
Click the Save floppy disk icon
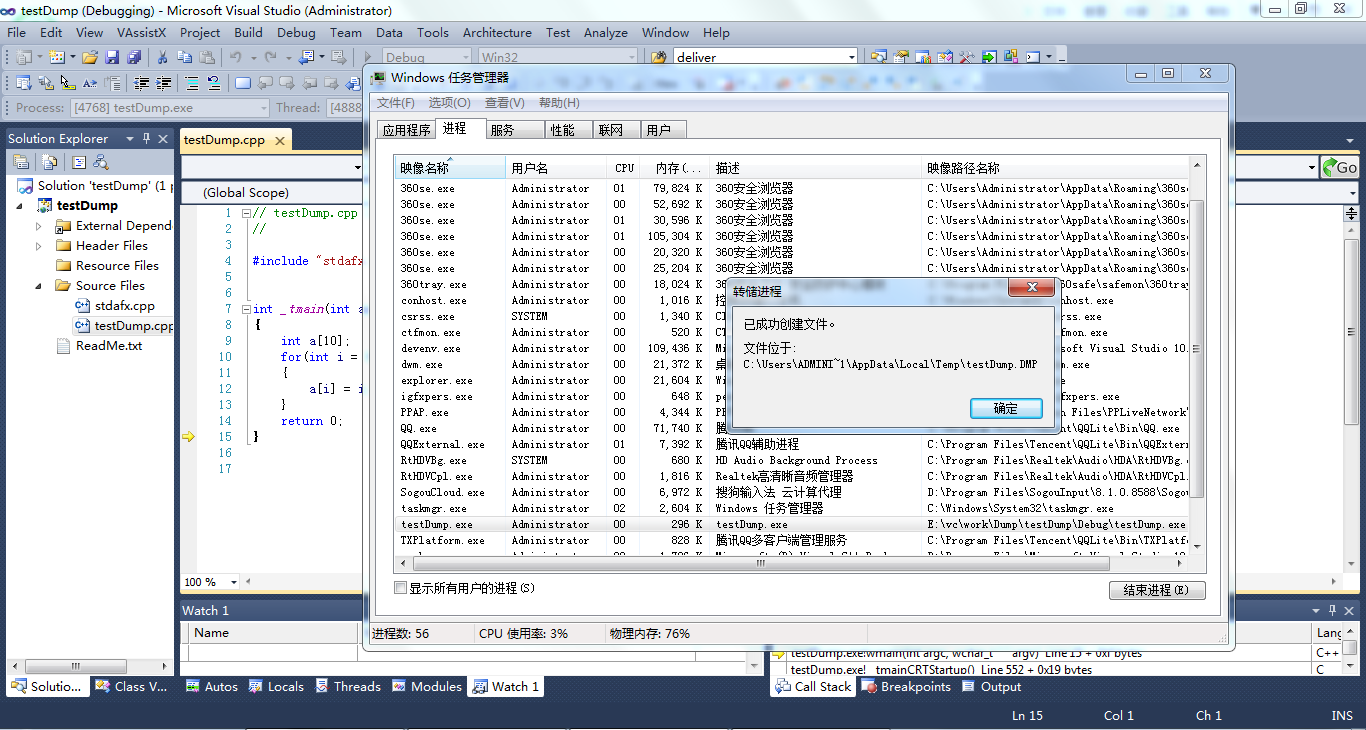[111, 57]
